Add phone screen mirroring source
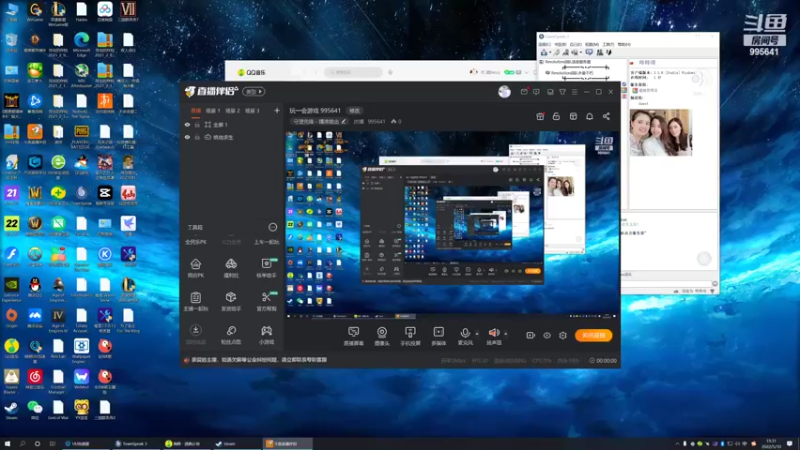 (x=410, y=336)
